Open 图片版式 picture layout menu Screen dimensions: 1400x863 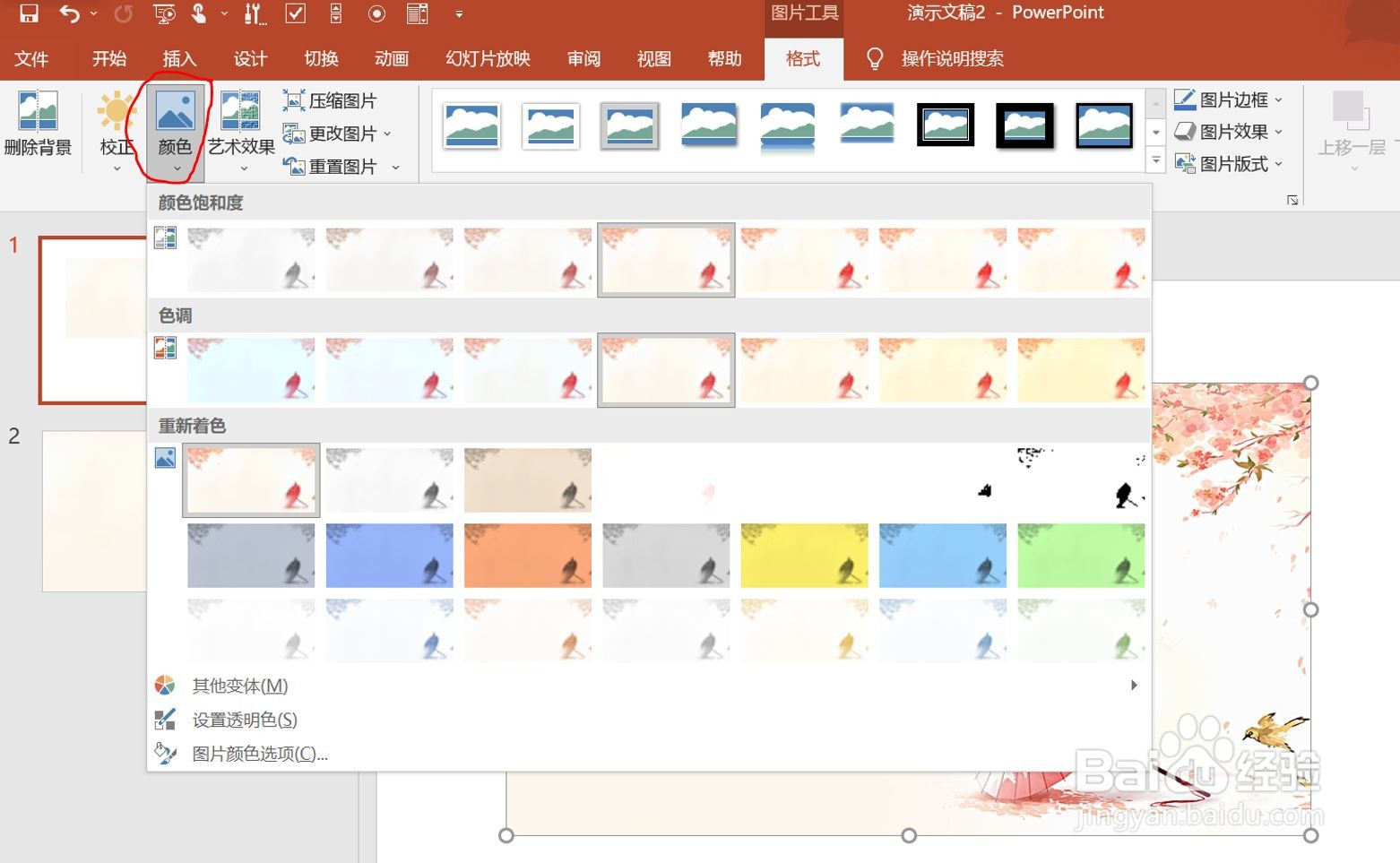[1229, 164]
